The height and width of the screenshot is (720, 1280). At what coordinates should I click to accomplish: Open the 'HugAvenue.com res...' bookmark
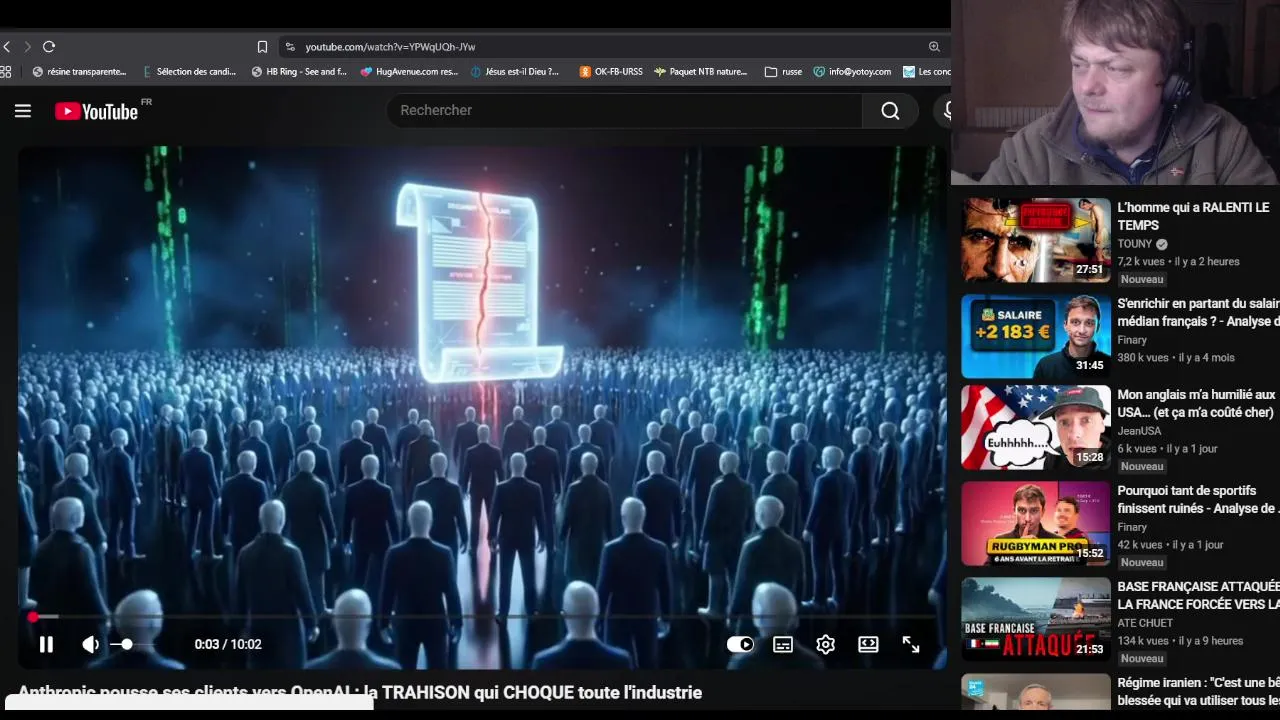[x=409, y=72]
